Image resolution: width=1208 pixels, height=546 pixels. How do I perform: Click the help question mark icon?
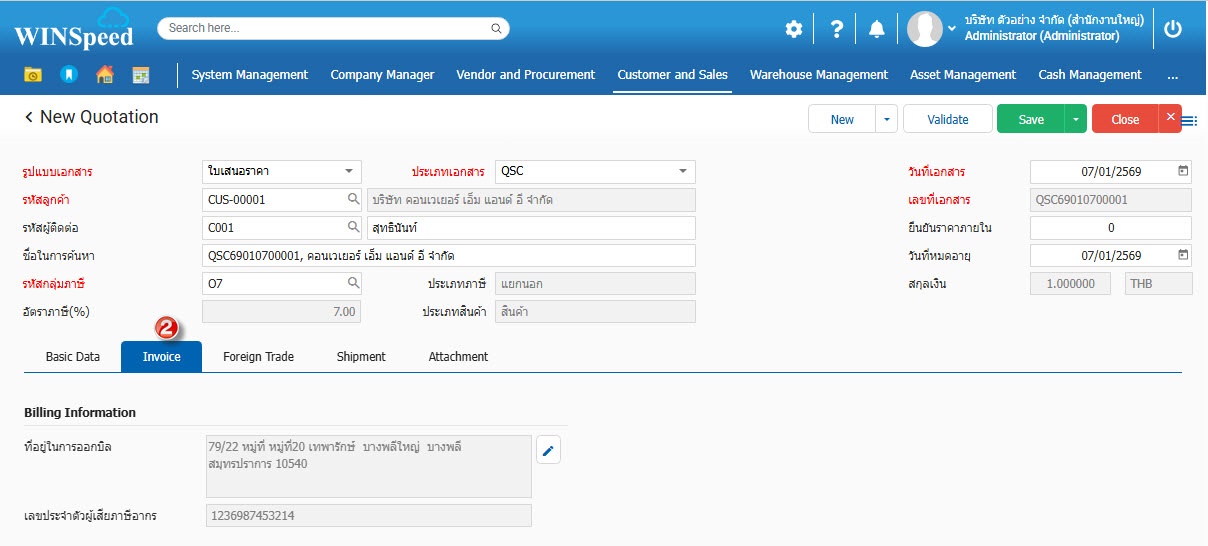pos(837,29)
